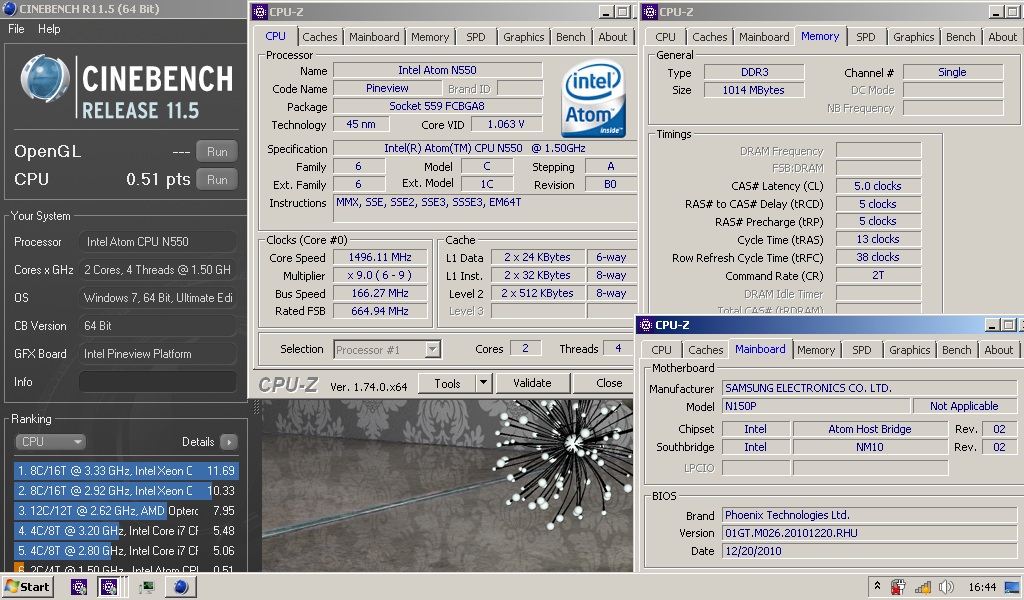Open first CPU-Z icon in the taskbar
Viewport: 1024px width, 600px height.
[x=79, y=587]
